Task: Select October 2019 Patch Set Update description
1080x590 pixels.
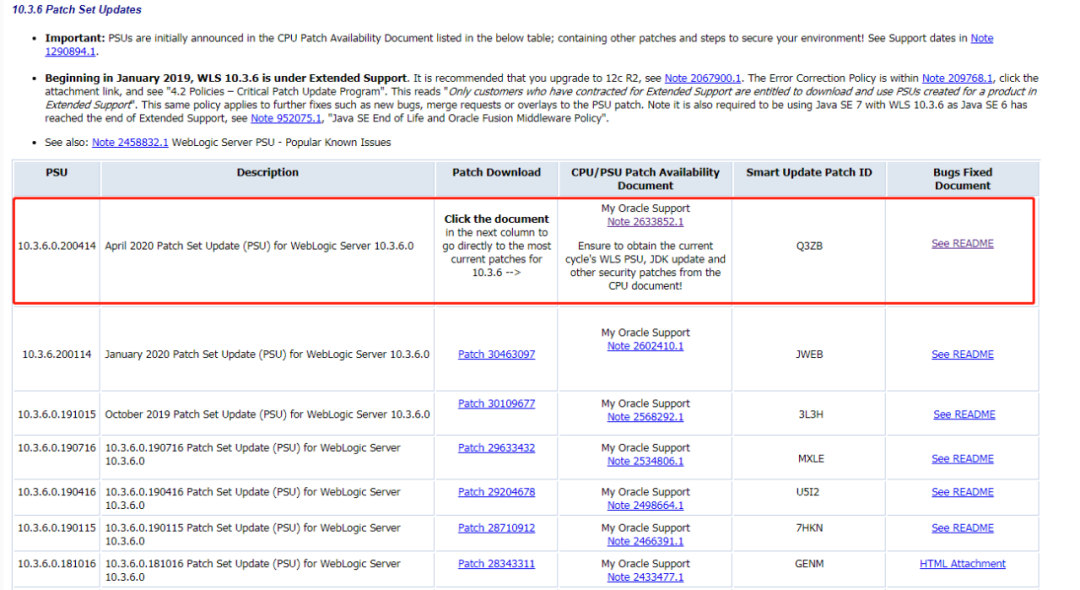Action: (267, 414)
